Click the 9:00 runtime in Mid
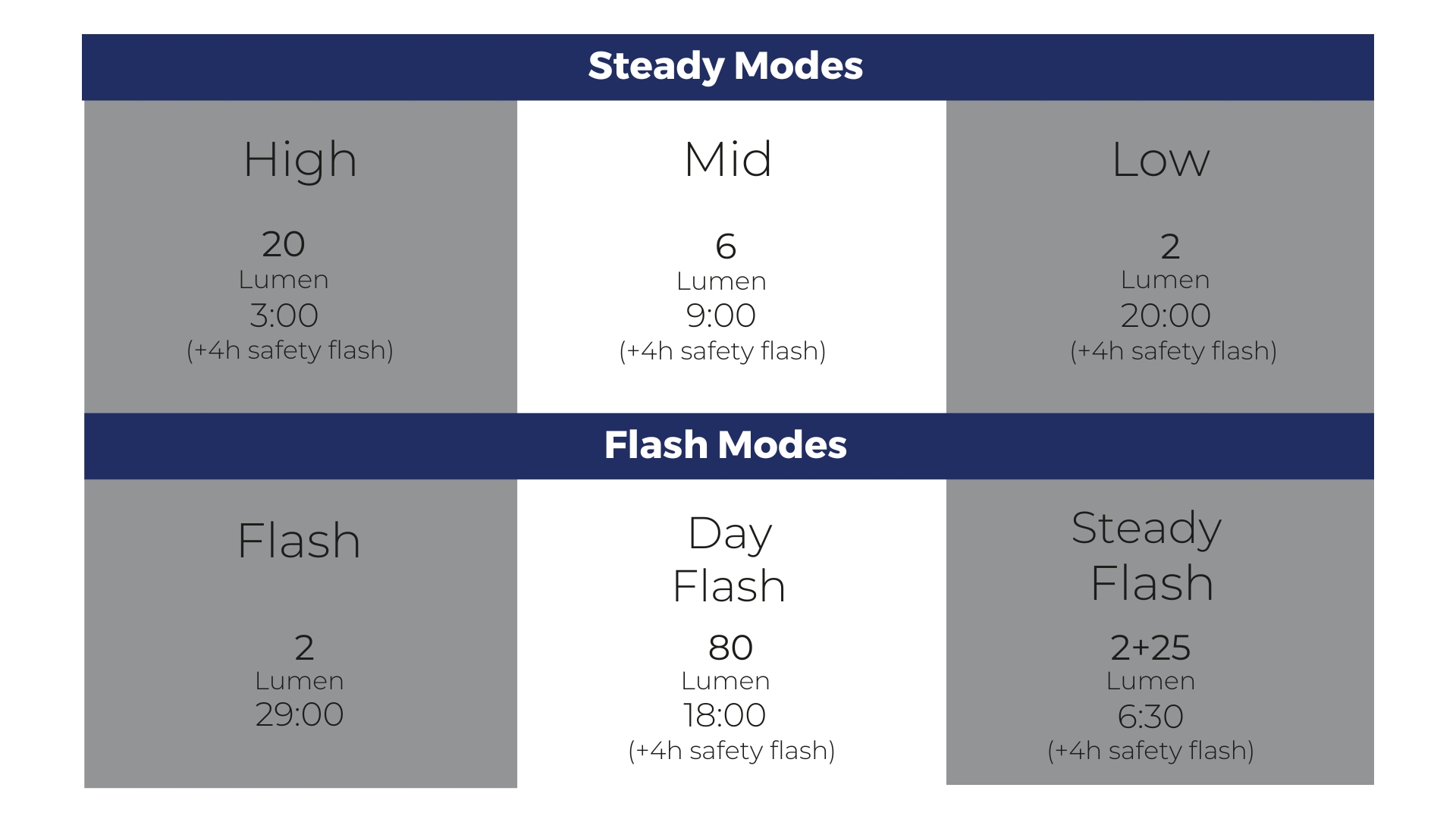Image resolution: width=1456 pixels, height=819 pixels. tap(721, 315)
